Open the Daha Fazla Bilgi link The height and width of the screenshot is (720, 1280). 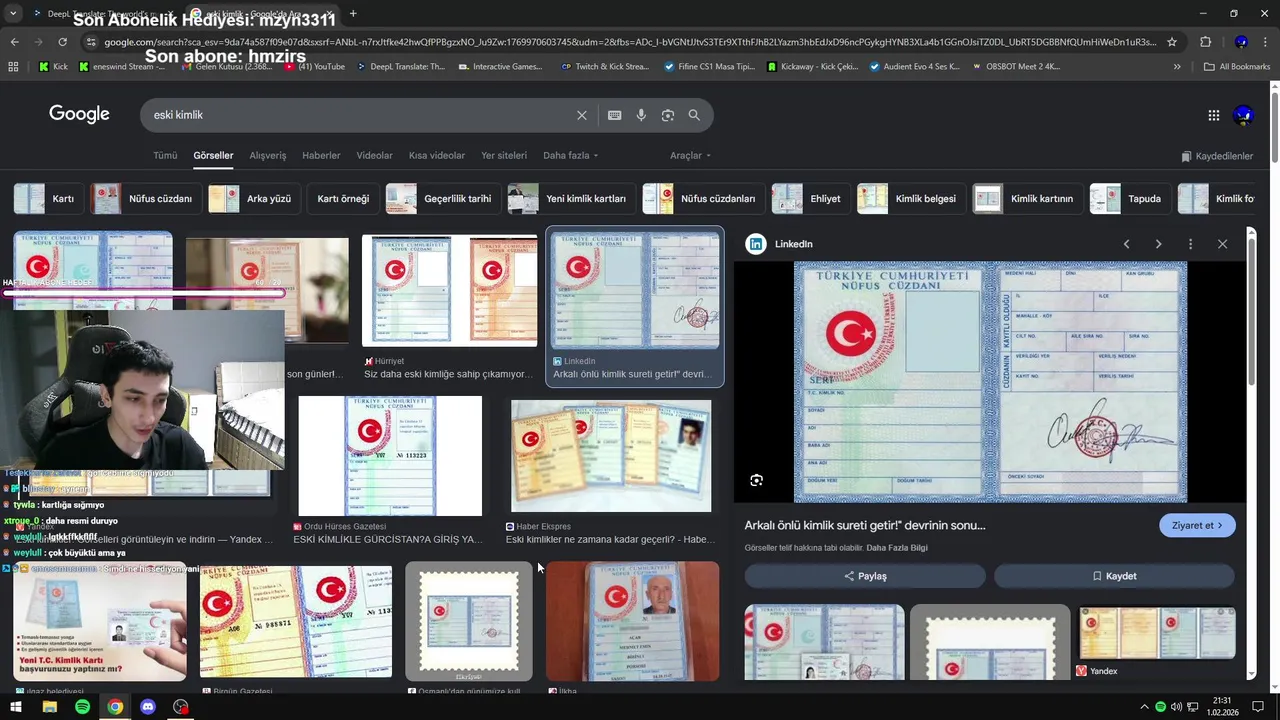[897, 548]
